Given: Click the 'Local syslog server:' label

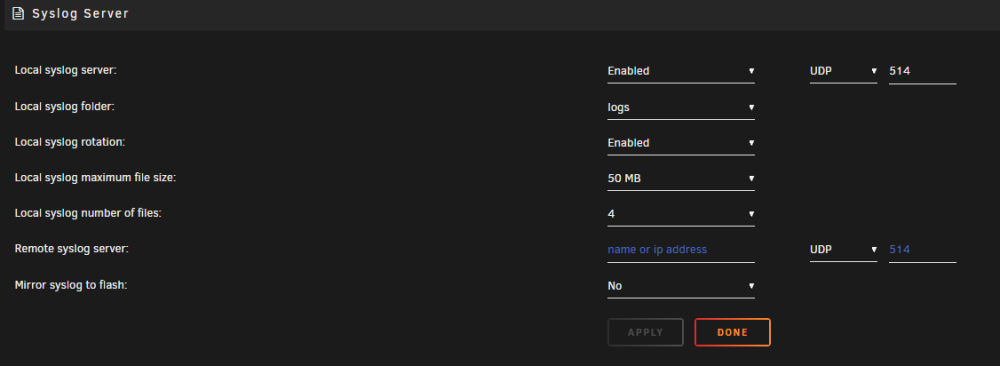Looking at the screenshot, I should click(x=66, y=70).
